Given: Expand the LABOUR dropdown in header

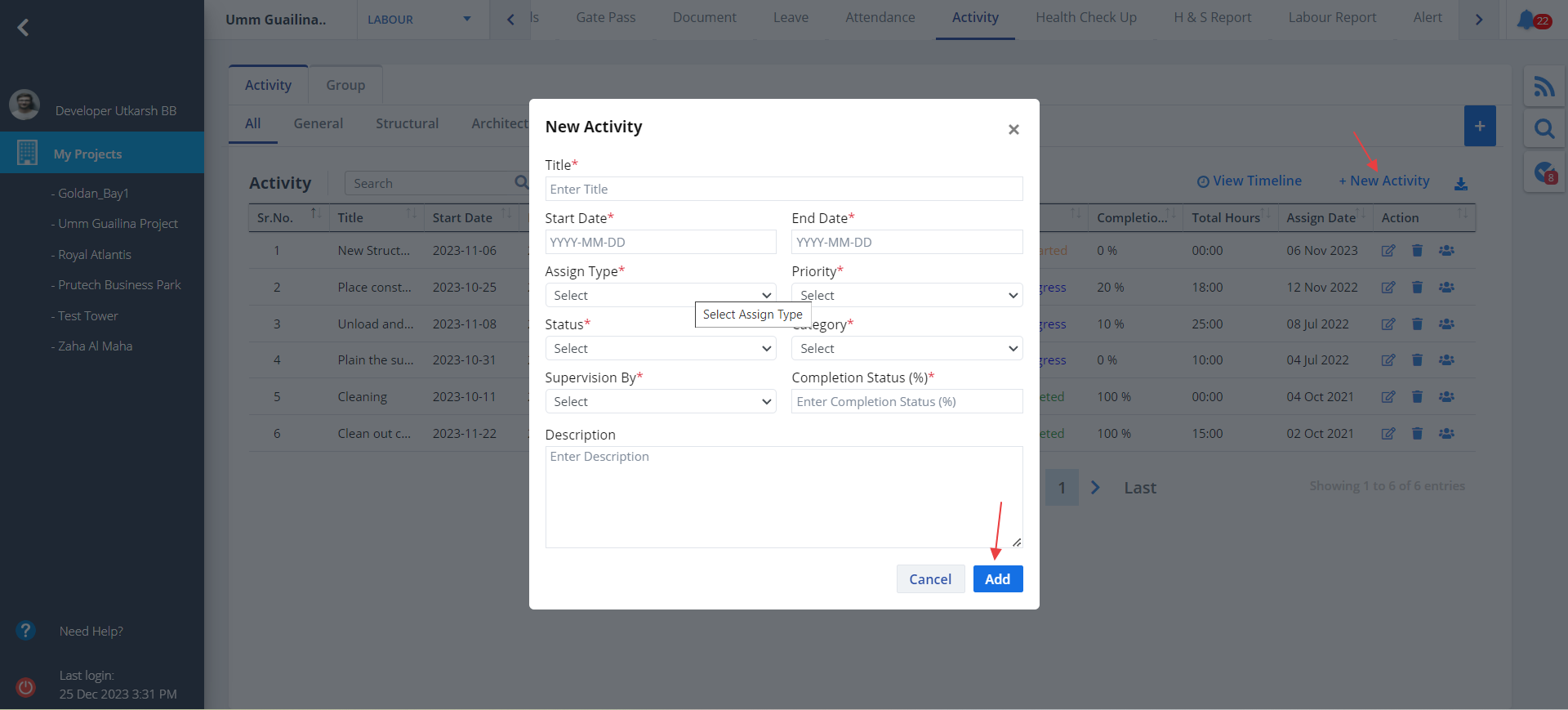Looking at the screenshot, I should pyautogui.click(x=421, y=20).
